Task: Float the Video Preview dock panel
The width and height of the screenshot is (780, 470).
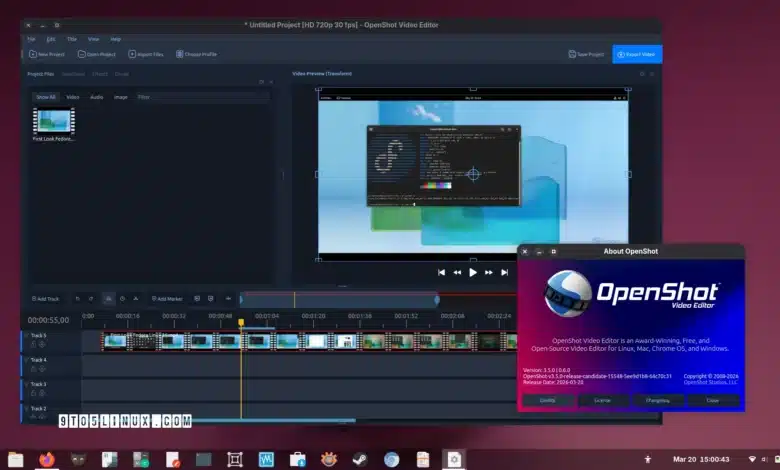Action: [642, 74]
